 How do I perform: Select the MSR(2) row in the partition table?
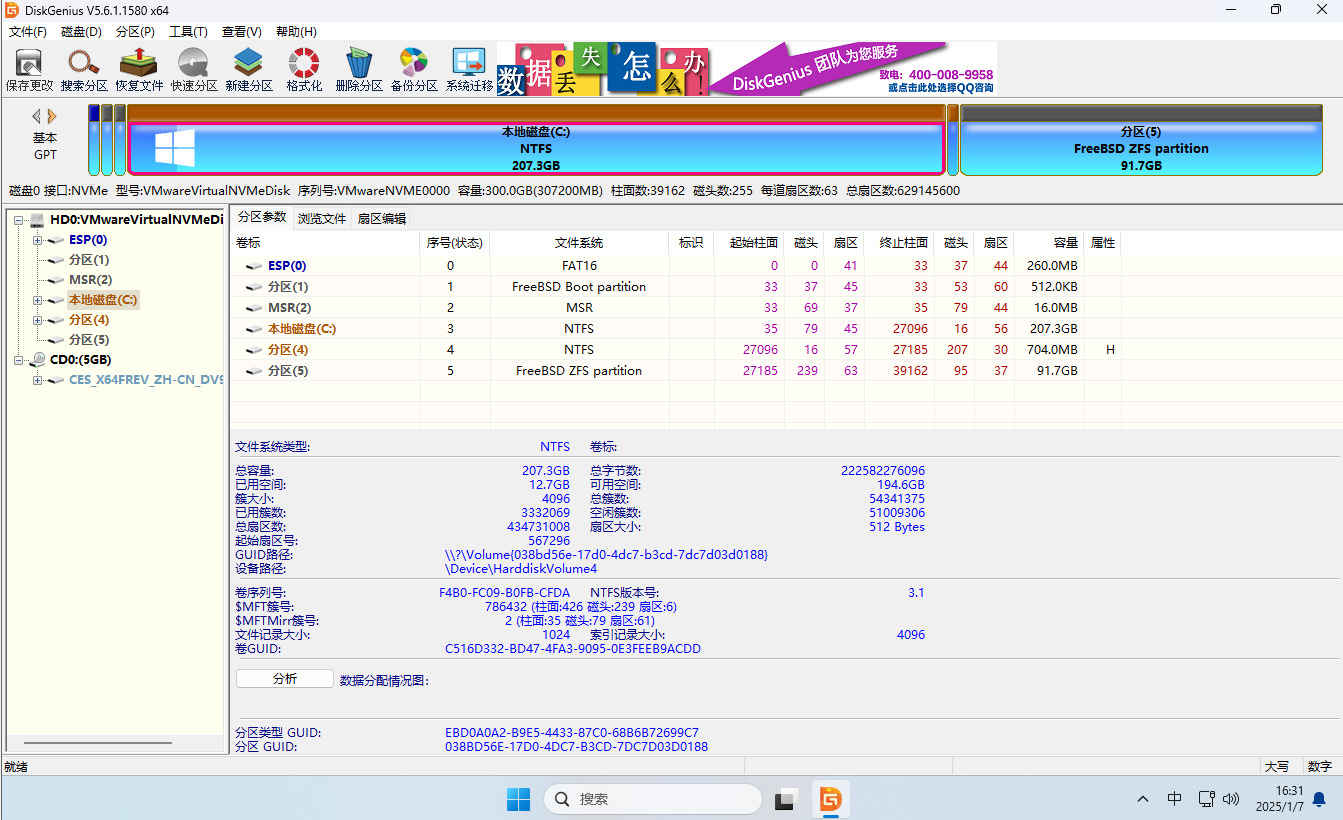pyautogui.click(x=676, y=308)
